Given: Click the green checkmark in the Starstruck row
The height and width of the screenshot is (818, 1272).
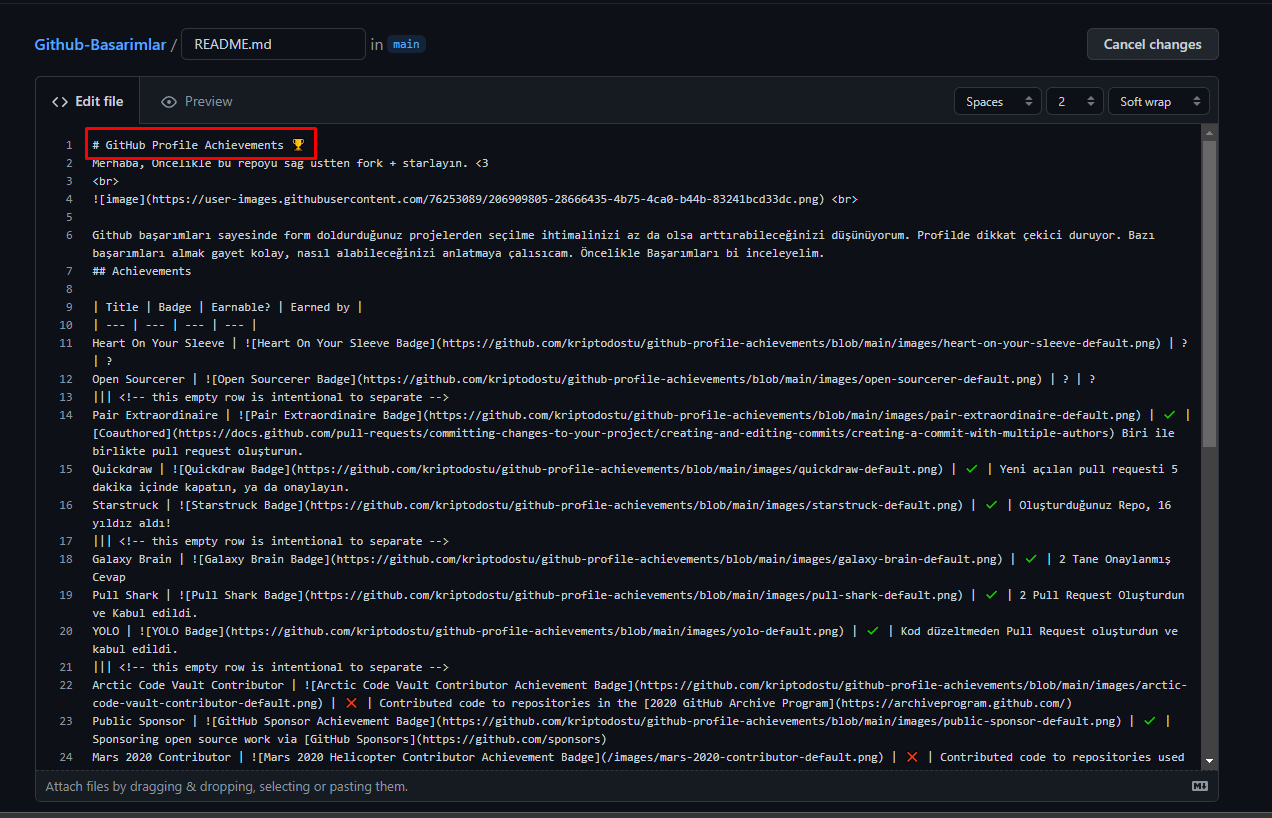Looking at the screenshot, I should point(991,505).
